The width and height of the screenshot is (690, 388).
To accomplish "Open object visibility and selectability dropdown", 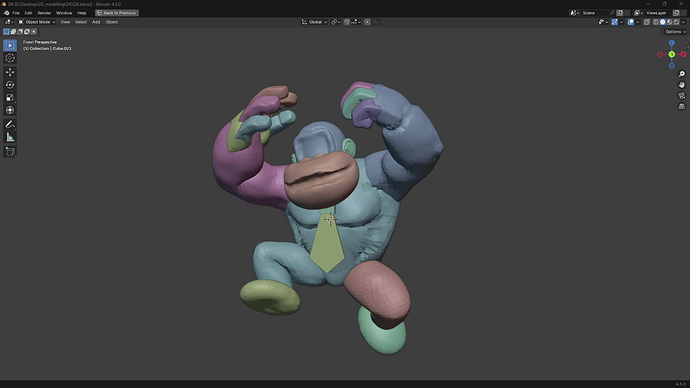I will [x=603, y=22].
